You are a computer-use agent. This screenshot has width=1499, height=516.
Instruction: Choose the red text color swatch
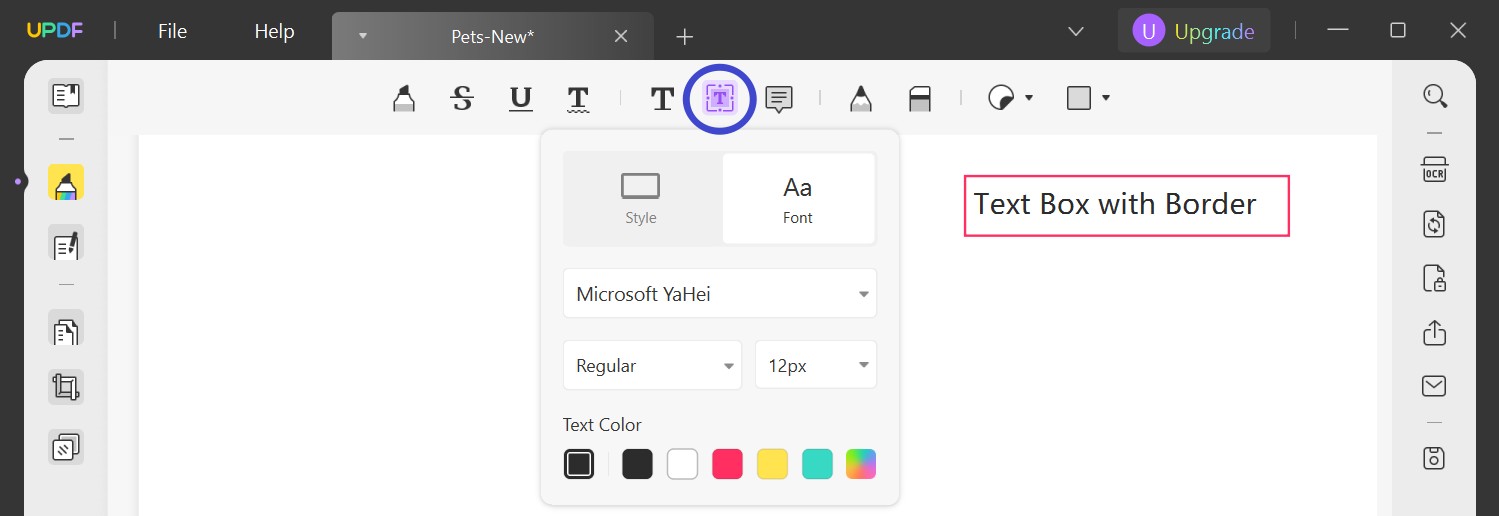tap(727, 464)
